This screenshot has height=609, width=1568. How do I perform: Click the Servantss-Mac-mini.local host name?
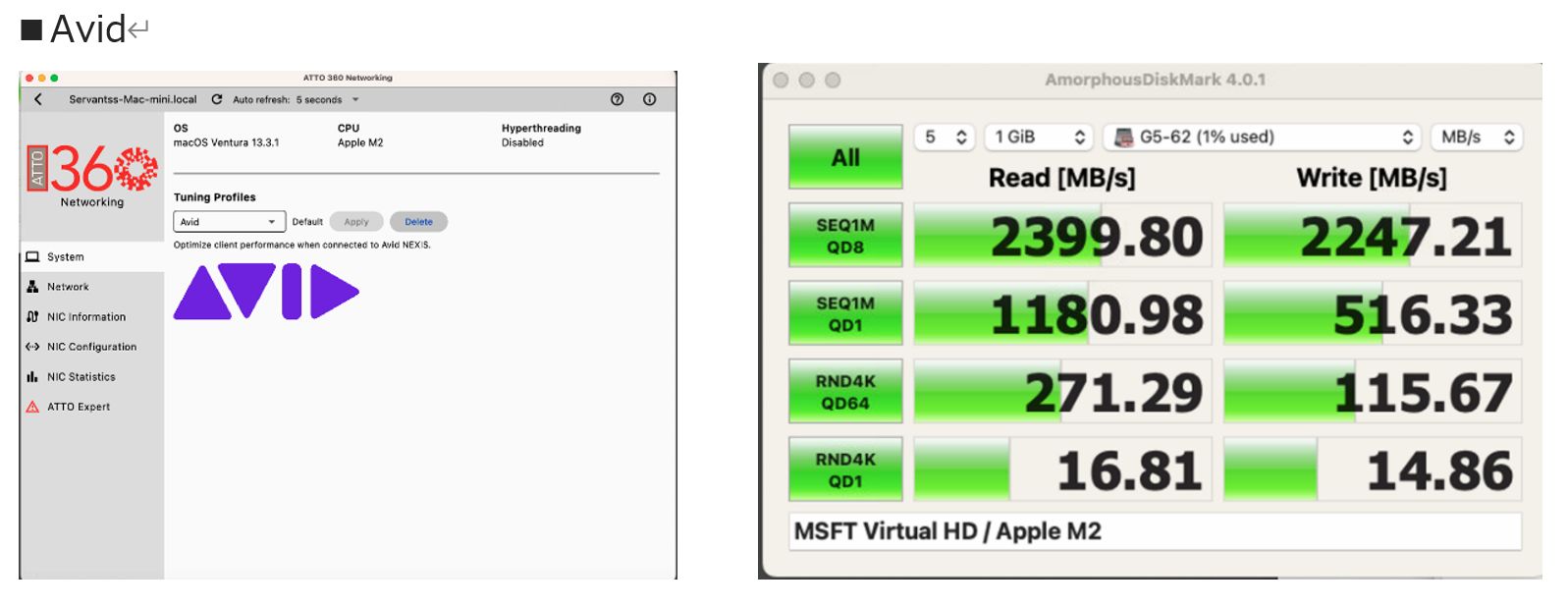pos(133,99)
